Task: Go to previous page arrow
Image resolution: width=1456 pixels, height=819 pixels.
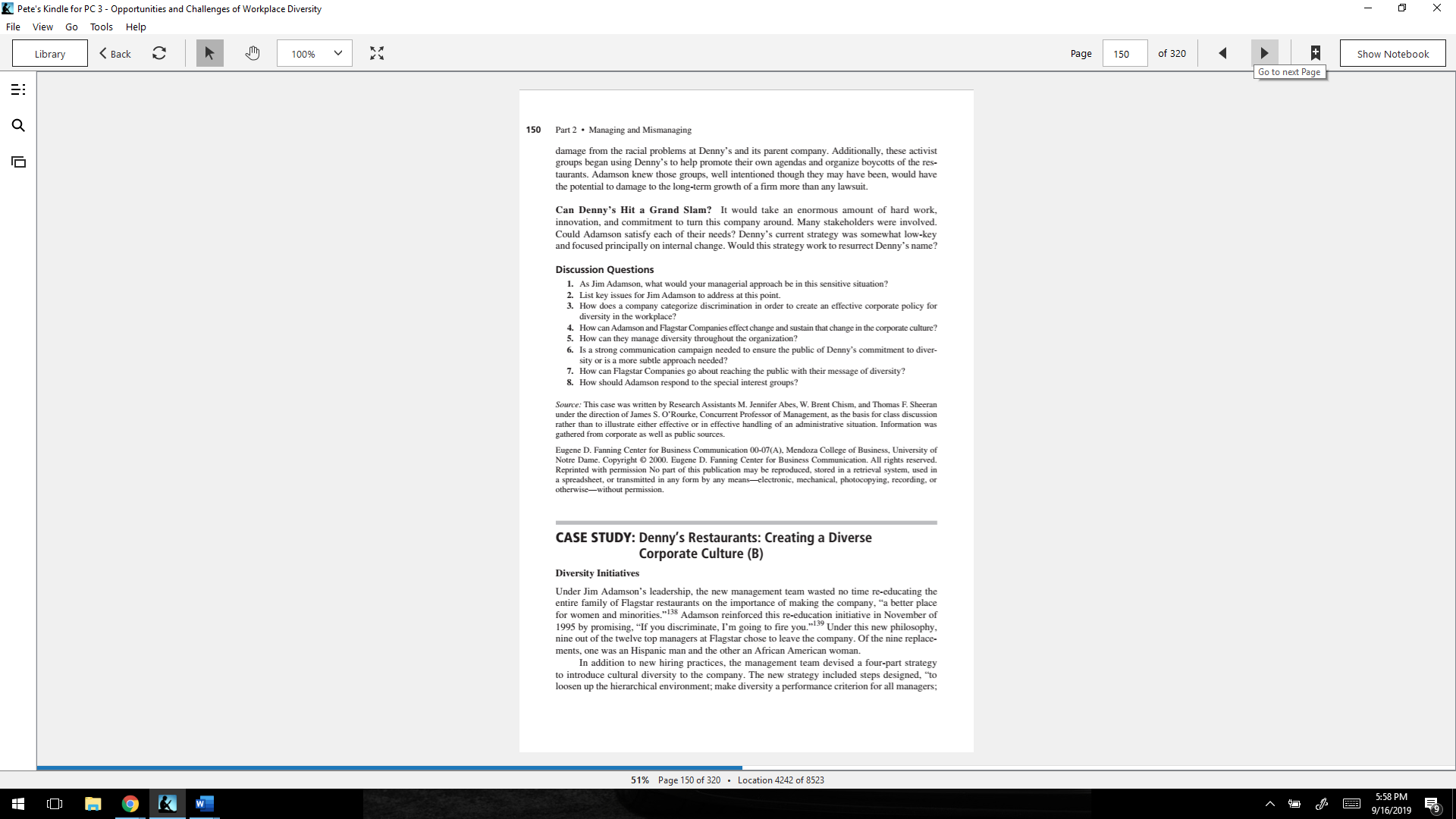Action: click(1222, 53)
